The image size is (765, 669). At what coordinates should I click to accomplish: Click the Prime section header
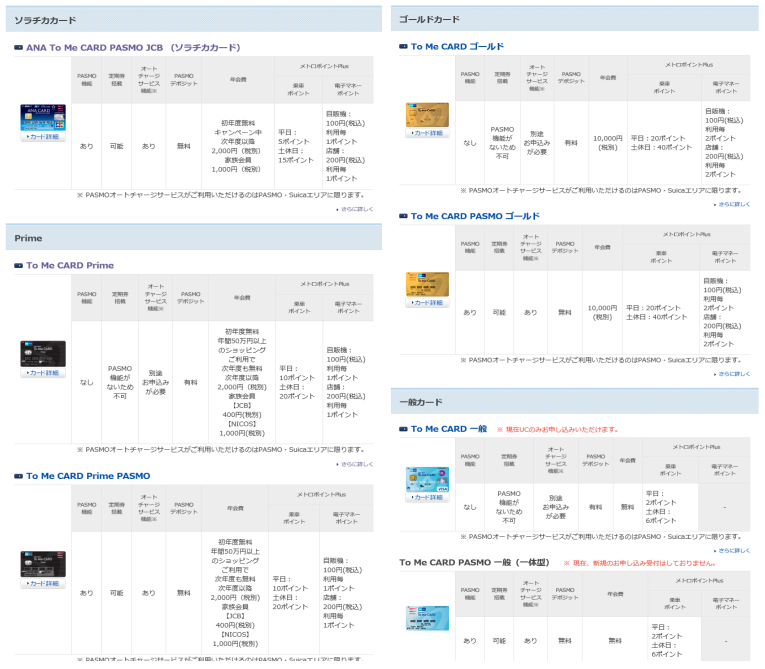(194, 238)
